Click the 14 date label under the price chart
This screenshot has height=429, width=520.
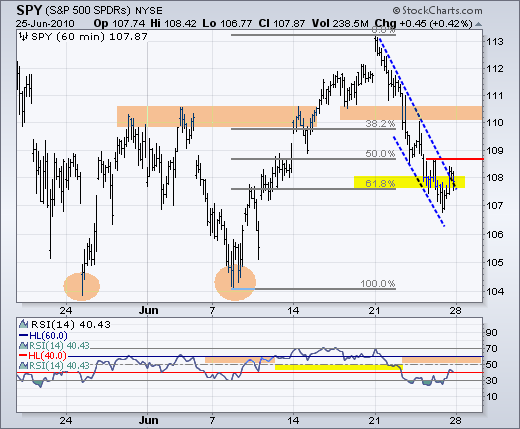tap(293, 310)
